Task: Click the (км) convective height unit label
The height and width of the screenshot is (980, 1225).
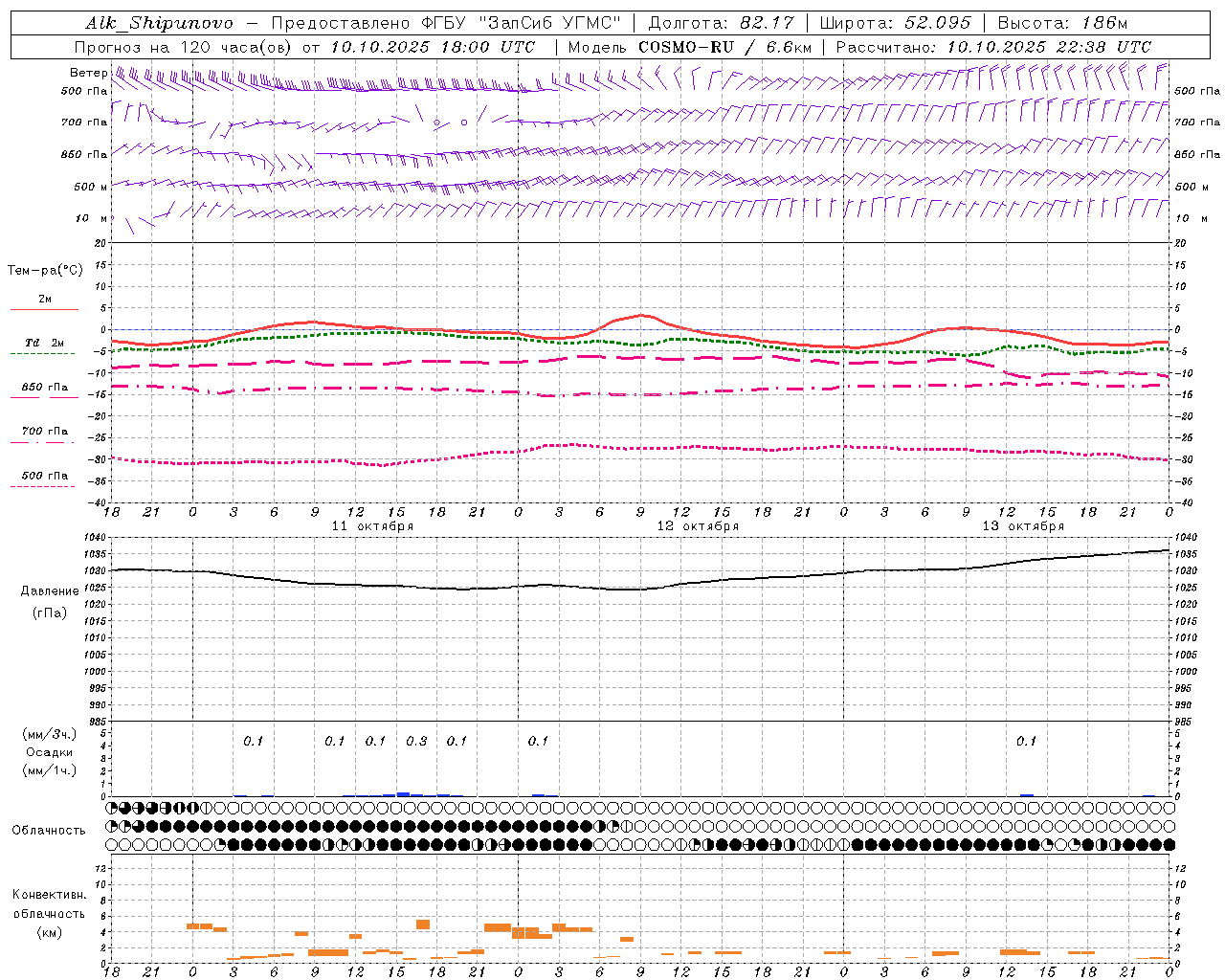Action: pyautogui.click(x=49, y=932)
